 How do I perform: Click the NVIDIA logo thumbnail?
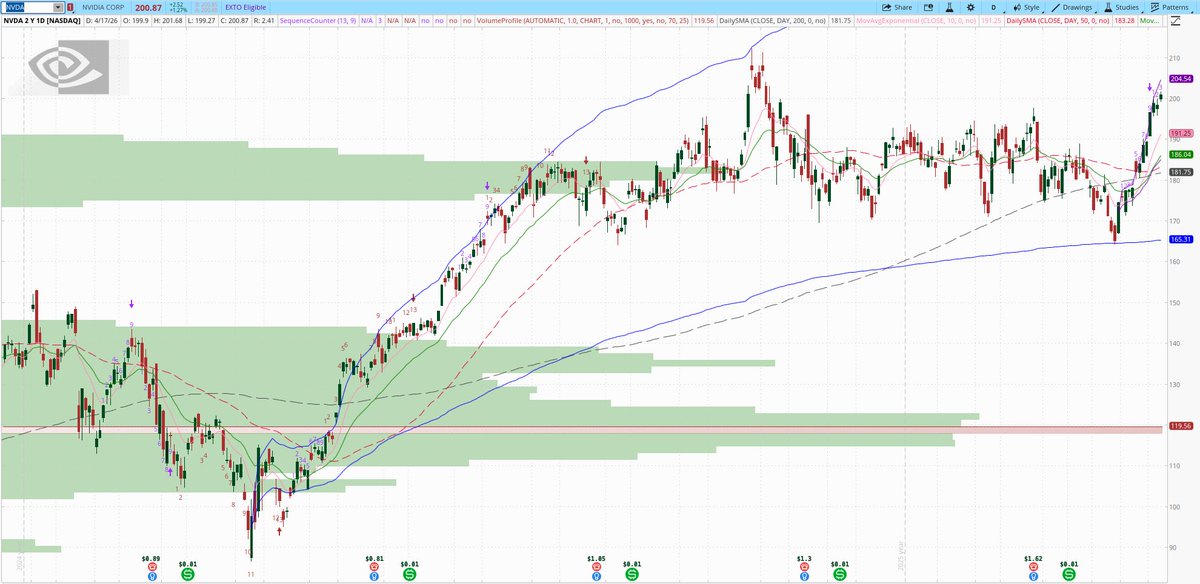click(x=68, y=67)
